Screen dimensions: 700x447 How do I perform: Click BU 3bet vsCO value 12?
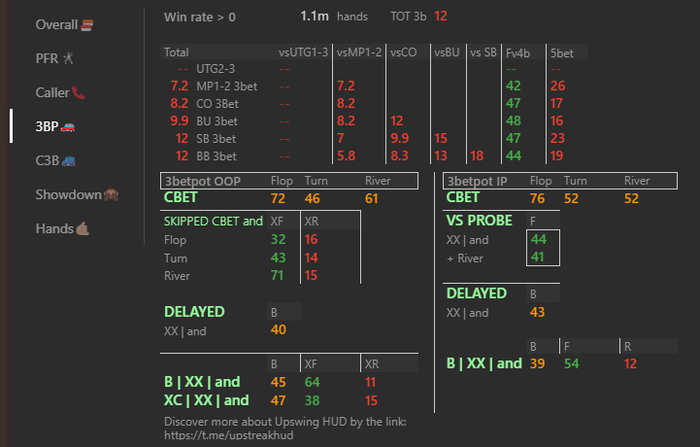click(x=396, y=121)
